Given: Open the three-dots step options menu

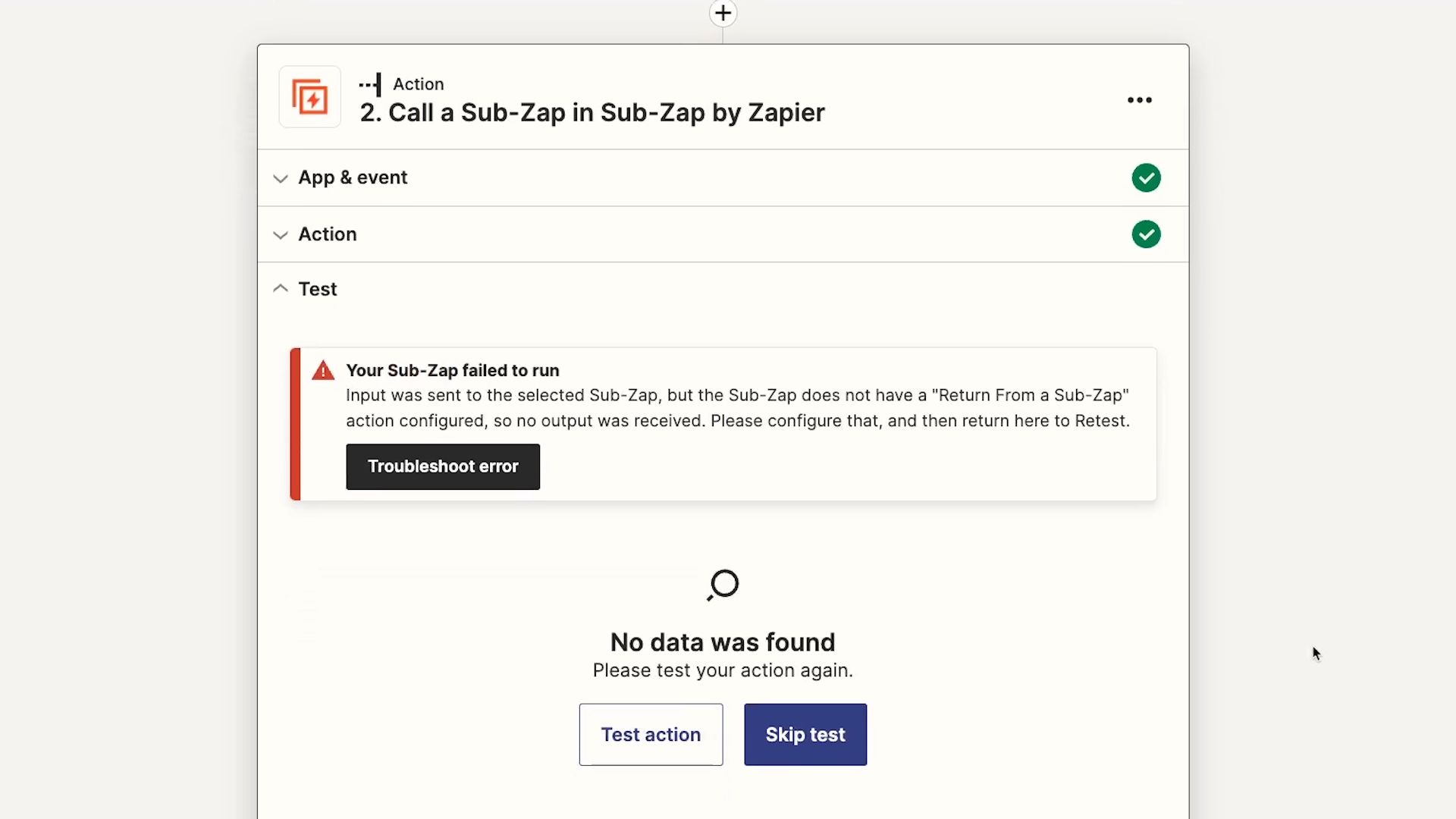Looking at the screenshot, I should coord(1139,100).
